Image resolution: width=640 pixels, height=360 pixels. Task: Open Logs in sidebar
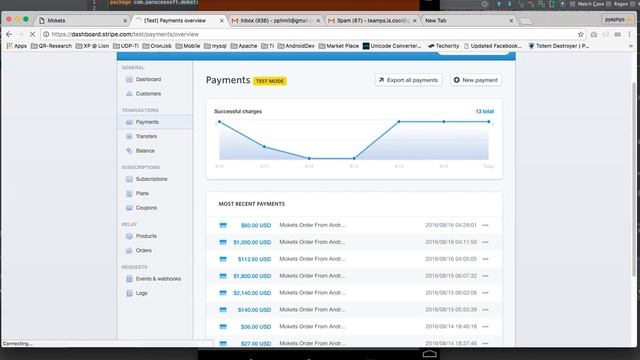point(137,293)
